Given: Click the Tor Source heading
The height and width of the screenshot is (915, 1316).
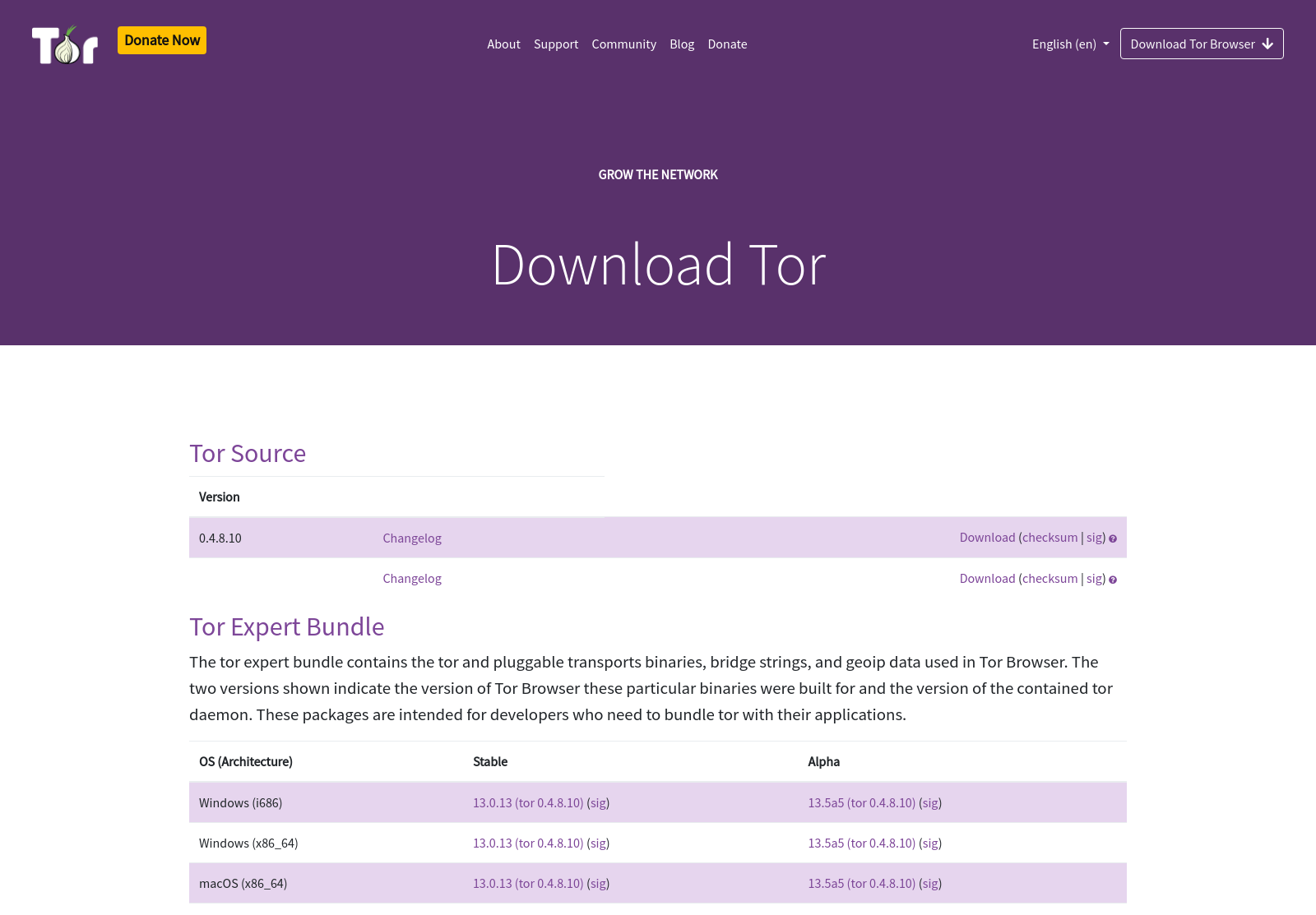Looking at the screenshot, I should tap(248, 454).
